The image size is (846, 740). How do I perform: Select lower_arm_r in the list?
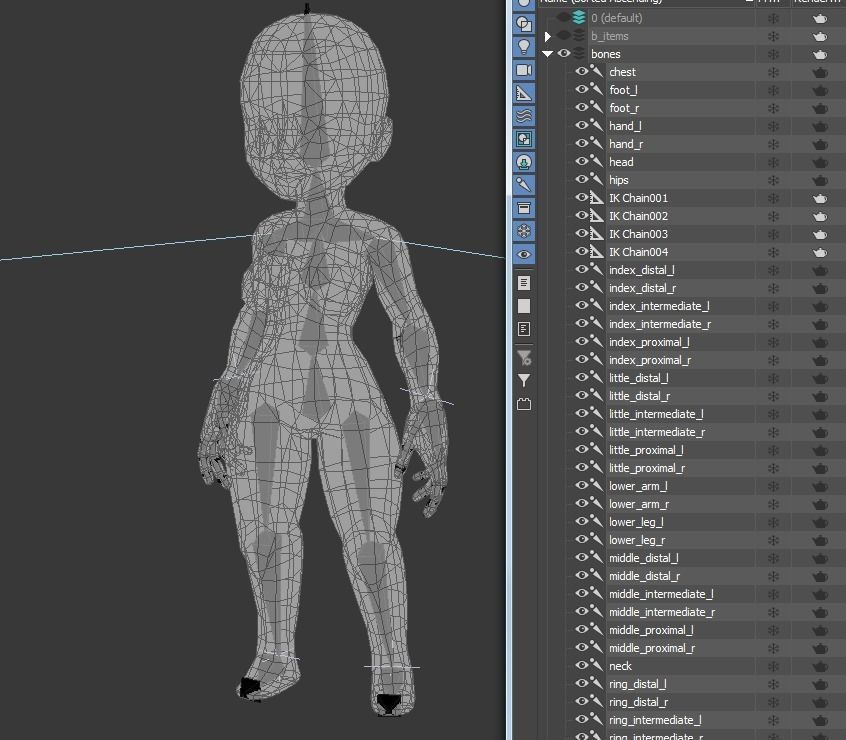pyautogui.click(x=639, y=504)
